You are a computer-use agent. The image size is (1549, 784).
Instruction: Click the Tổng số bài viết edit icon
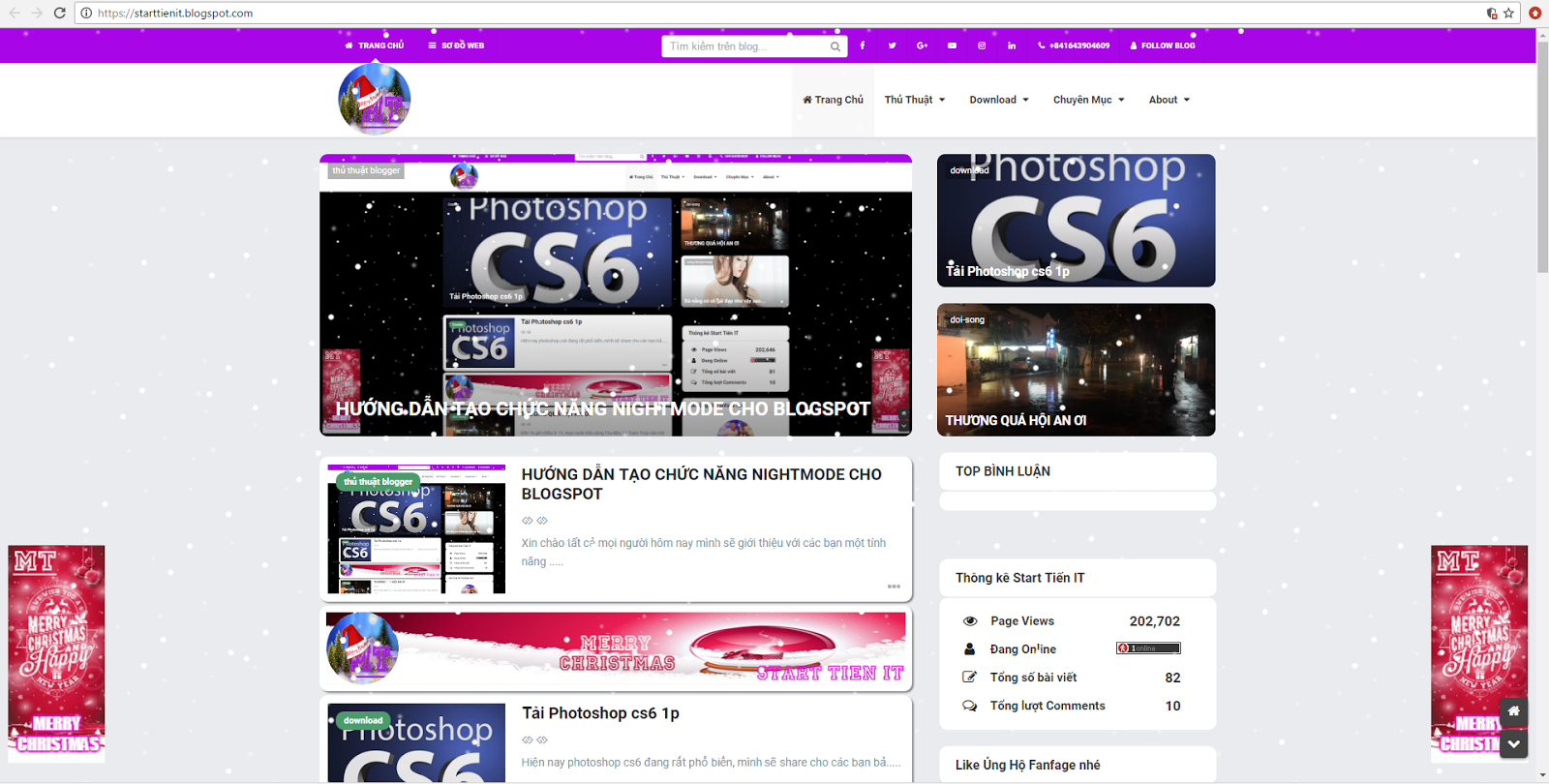point(969,678)
